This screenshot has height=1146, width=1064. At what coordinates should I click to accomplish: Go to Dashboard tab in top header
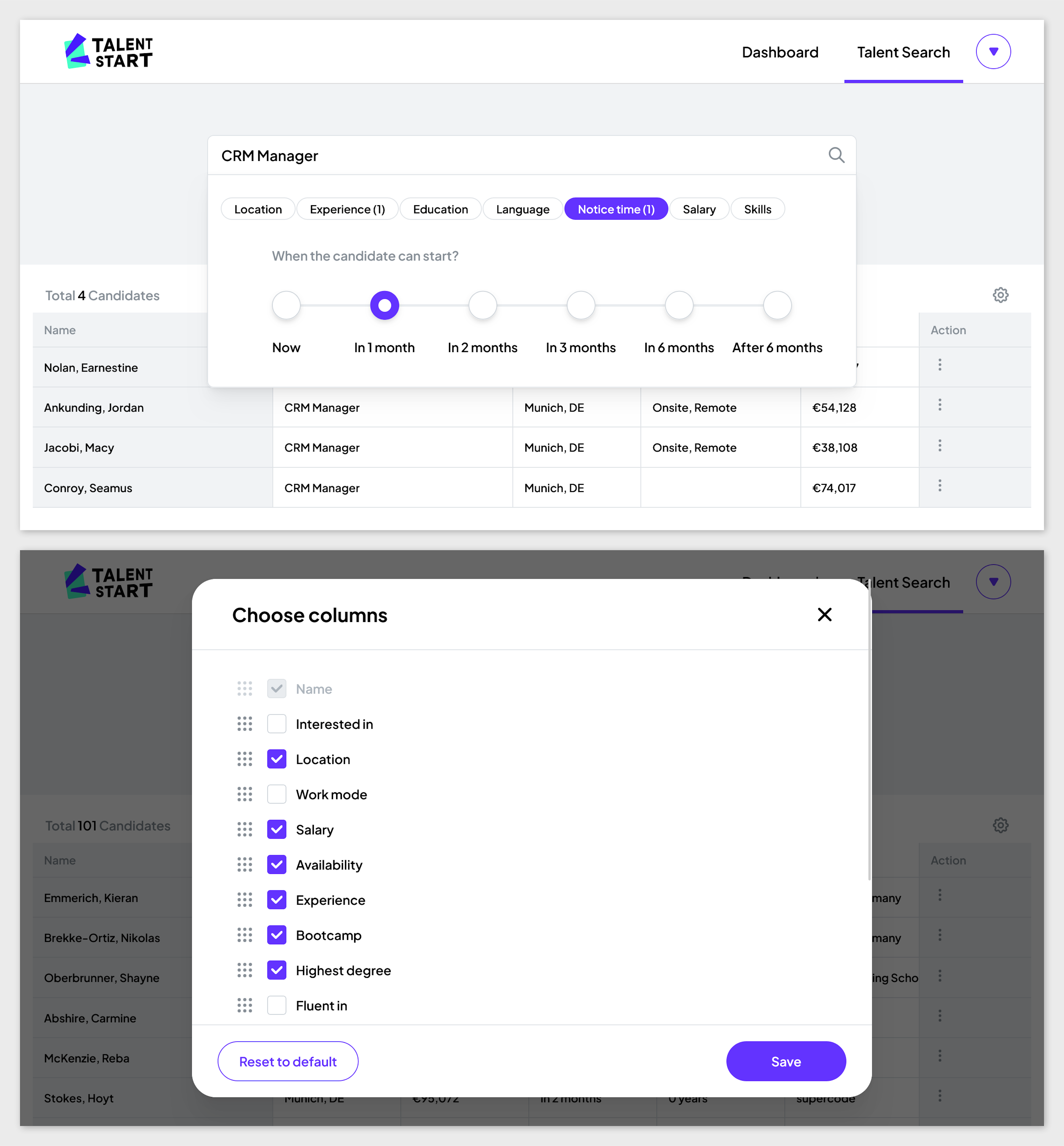(x=780, y=52)
